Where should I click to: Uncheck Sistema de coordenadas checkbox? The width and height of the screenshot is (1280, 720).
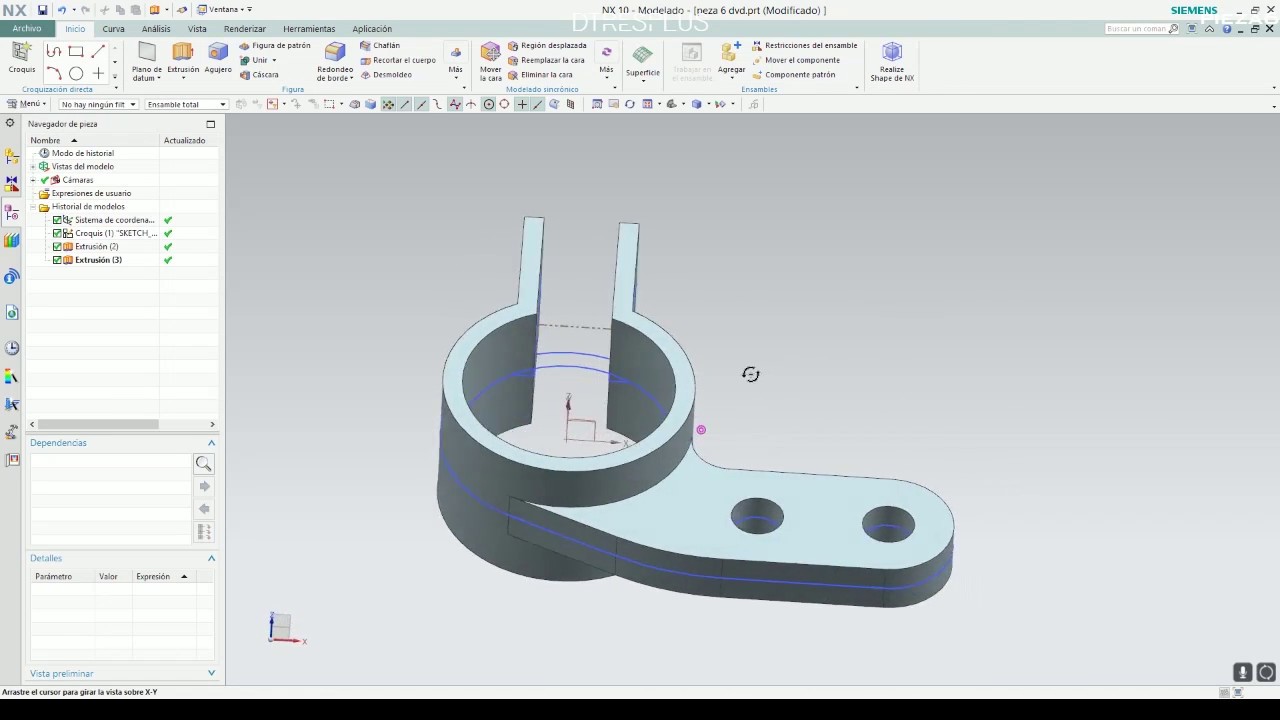pyautogui.click(x=57, y=220)
